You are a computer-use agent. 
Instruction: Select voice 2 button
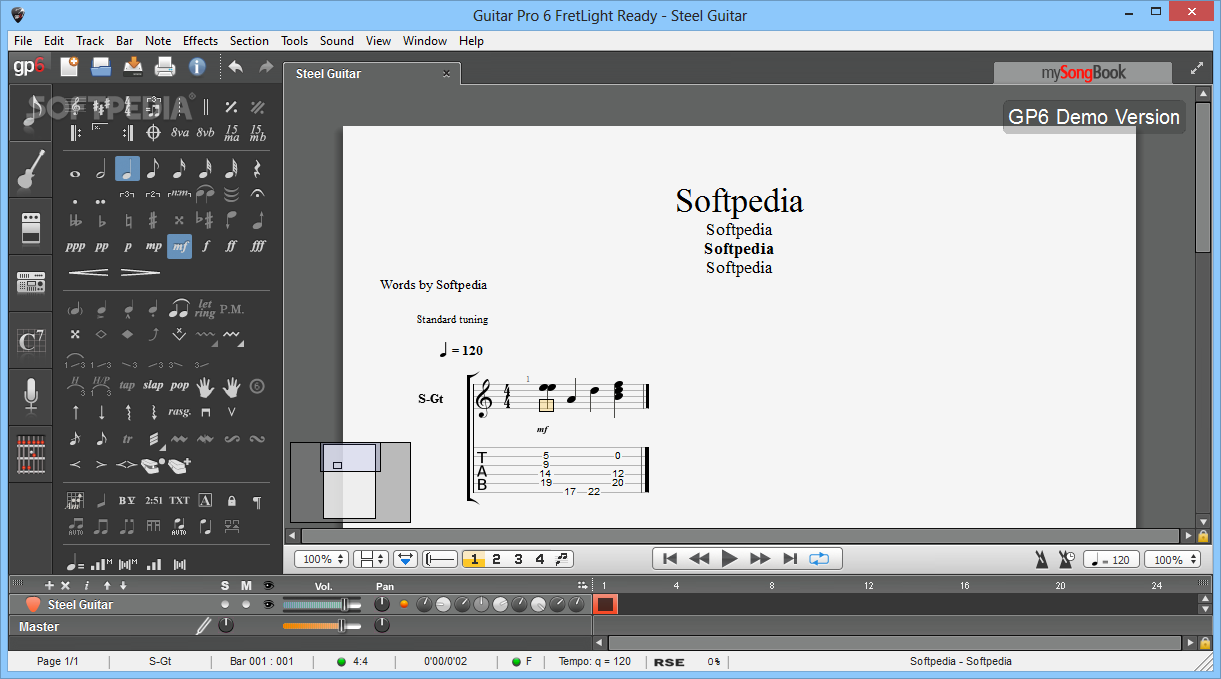pos(496,559)
